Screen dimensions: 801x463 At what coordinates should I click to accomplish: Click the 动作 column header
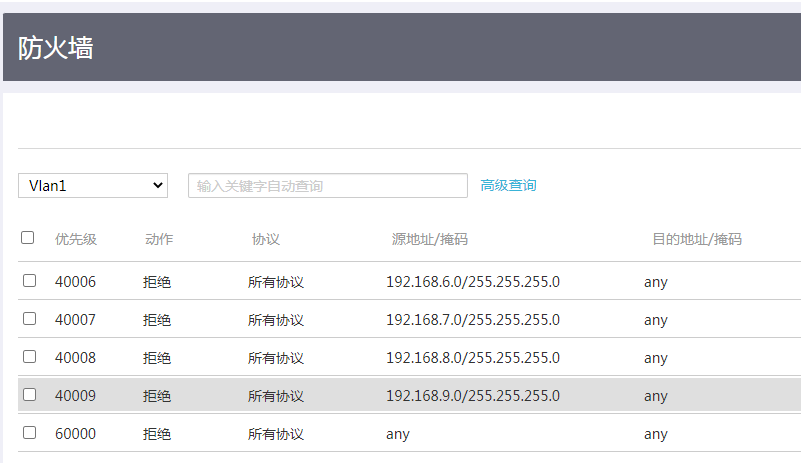(x=159, y=239)
